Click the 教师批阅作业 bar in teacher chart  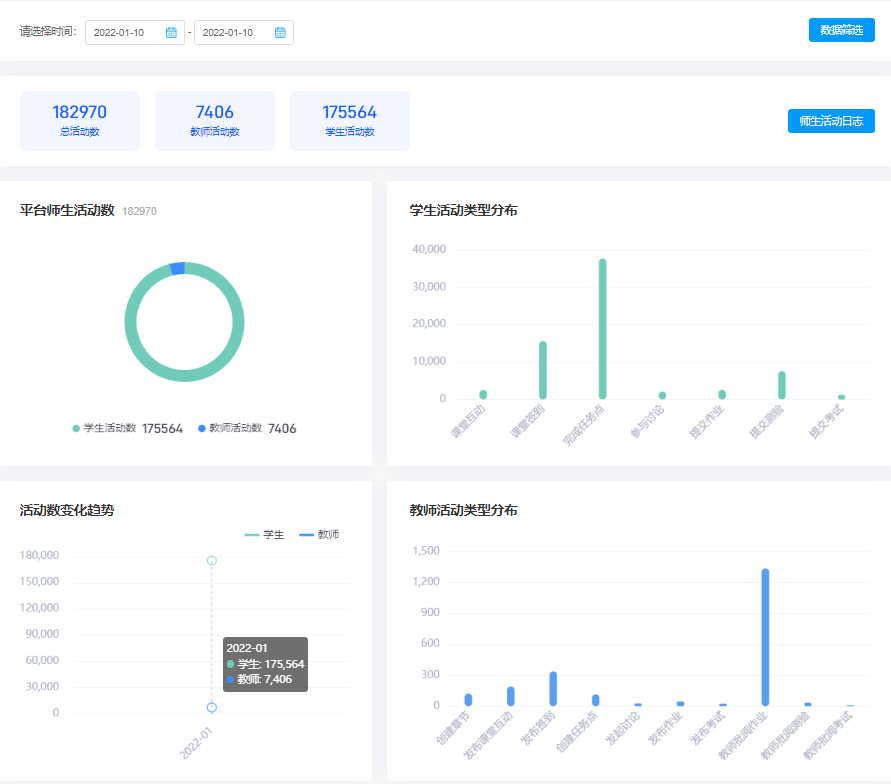(x=765, y=638)
